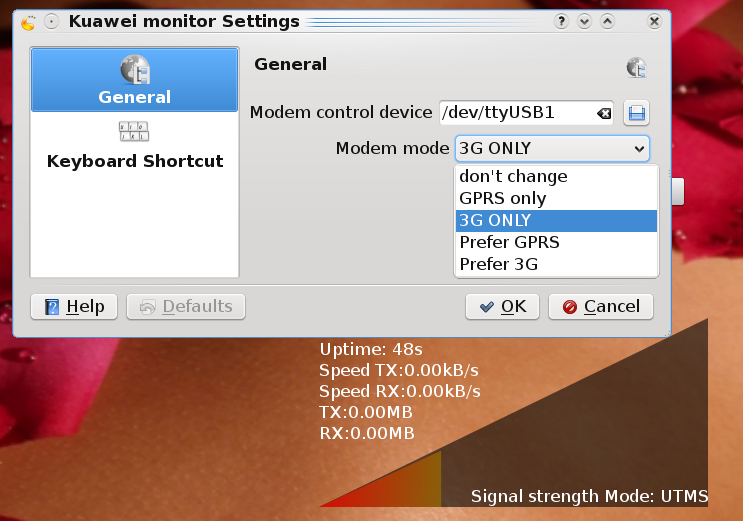
Task: Click the "TX:0.00MB" widget text
Action: [366, 412]
